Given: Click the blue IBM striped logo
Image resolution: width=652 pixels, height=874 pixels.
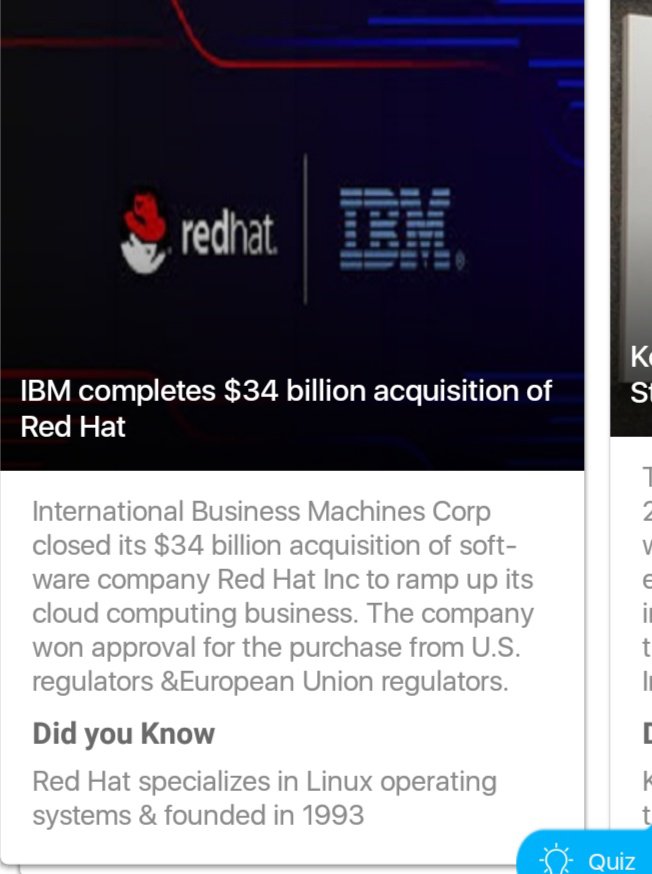Looking at the screenshot, I should (x=394, y=228).
